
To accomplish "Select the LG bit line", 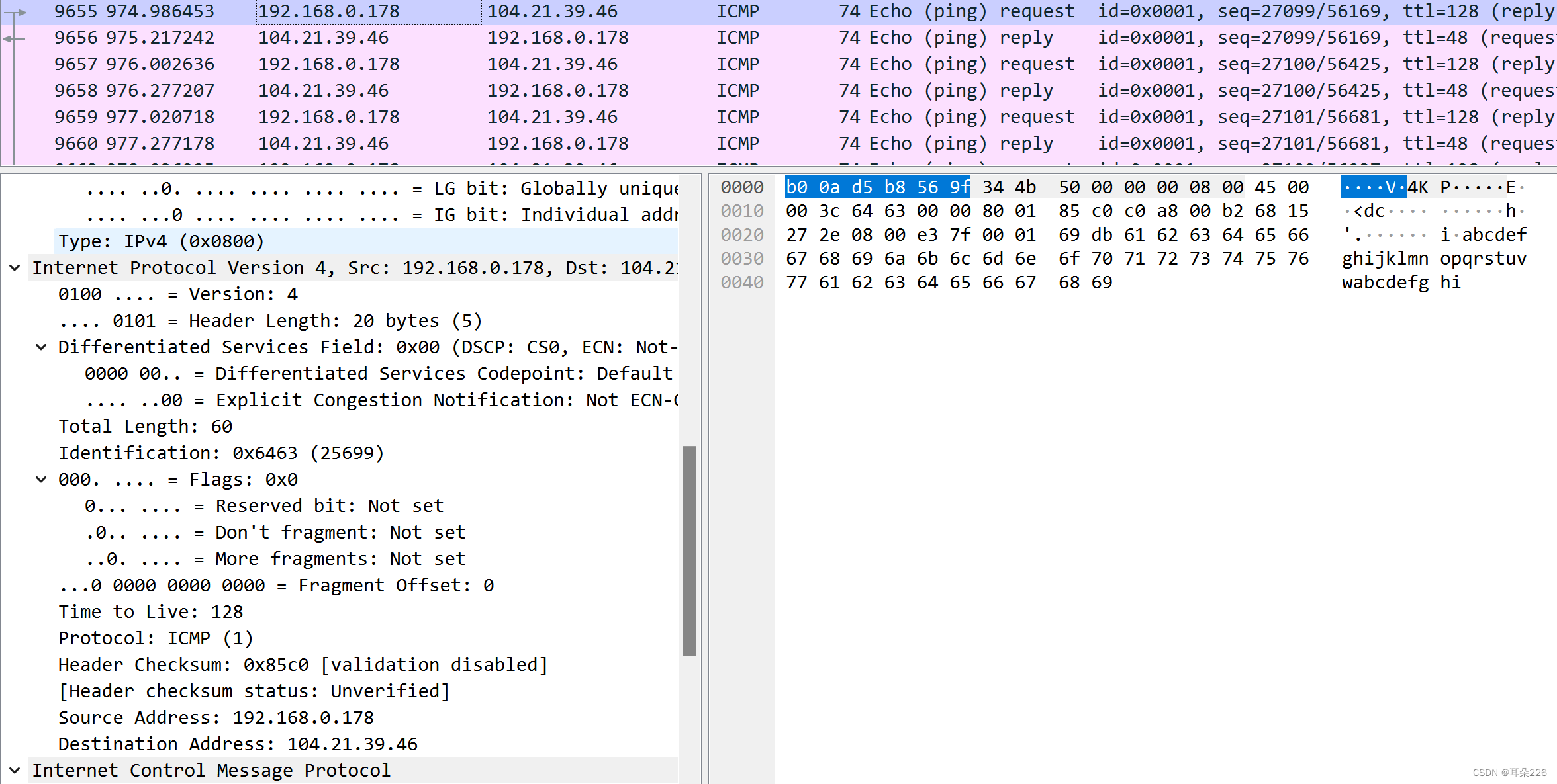I will 381,189.
